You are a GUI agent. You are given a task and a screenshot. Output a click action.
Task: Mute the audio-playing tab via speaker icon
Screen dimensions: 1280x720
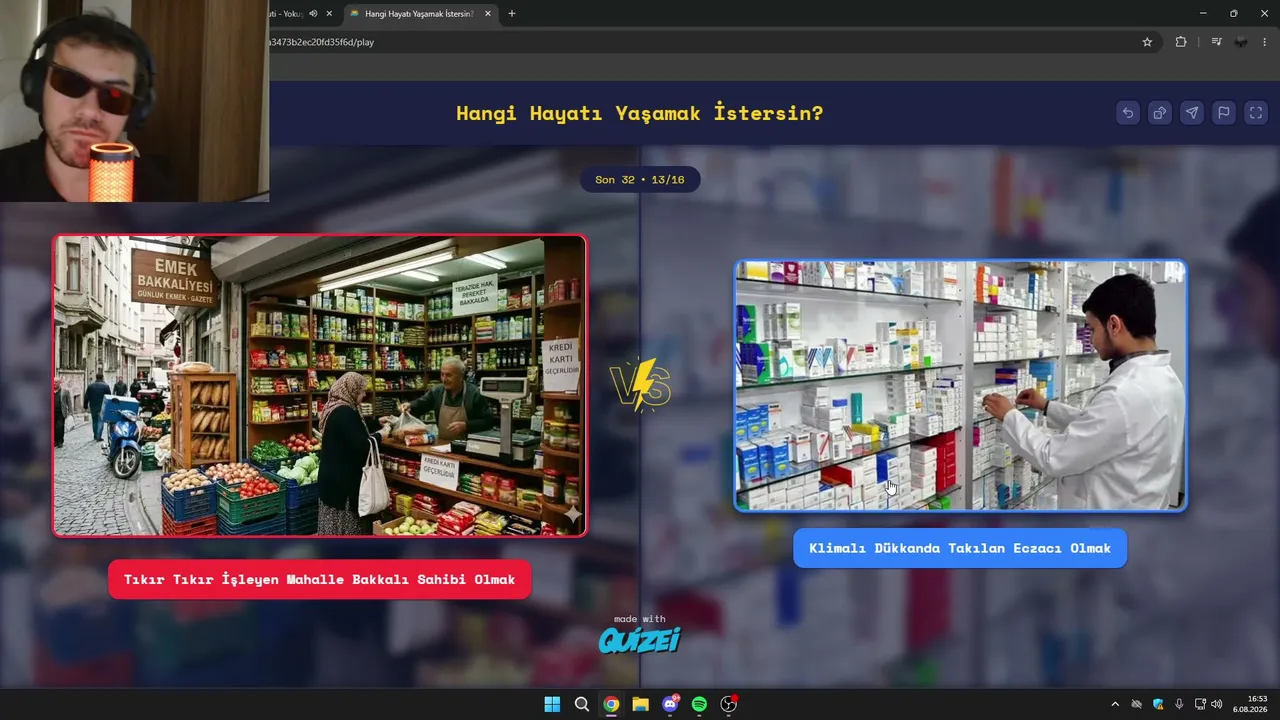(313, 14)
